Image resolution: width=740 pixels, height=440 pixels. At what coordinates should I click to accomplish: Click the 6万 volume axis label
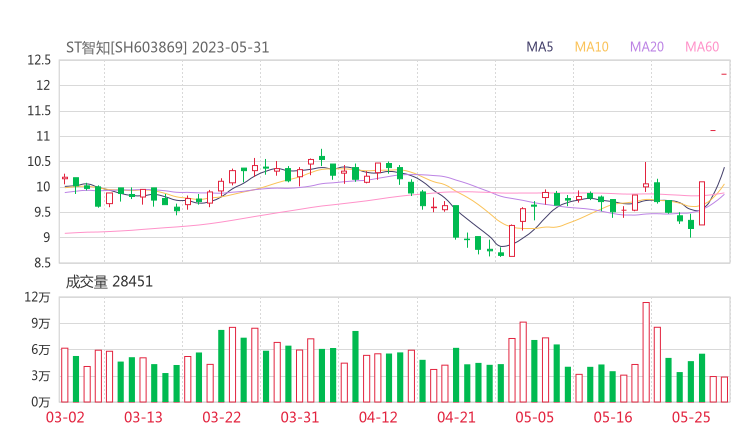pos(41,350)
